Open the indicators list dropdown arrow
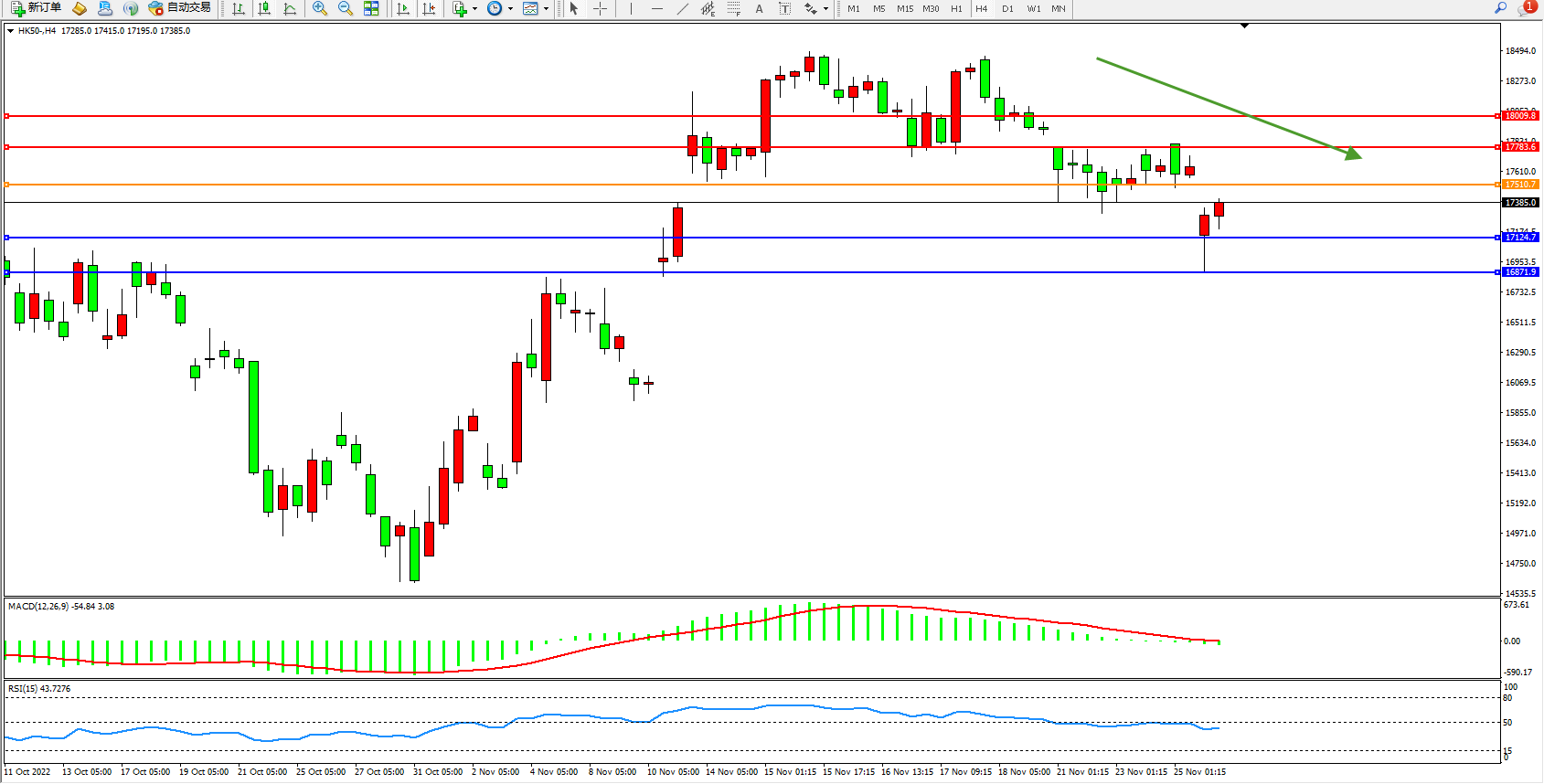Viewport: 1544px width, 784px height. click(474, 8)
